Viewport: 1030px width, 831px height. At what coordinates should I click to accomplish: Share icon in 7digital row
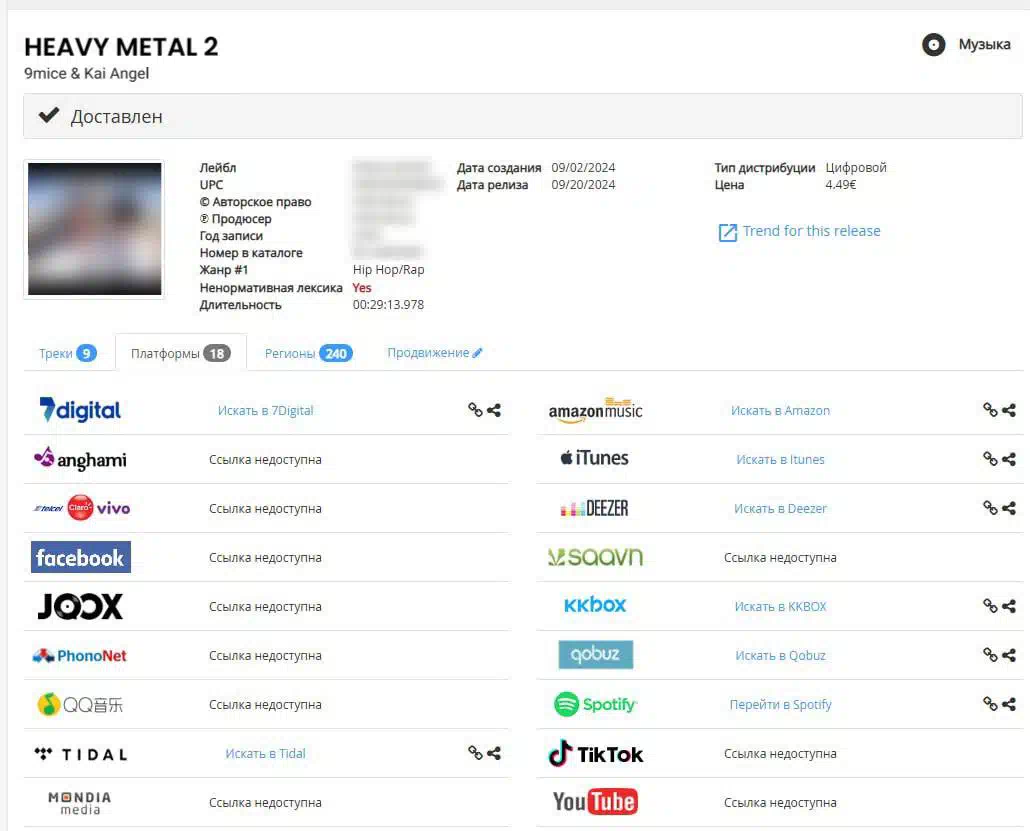click(x=494, y=410)
